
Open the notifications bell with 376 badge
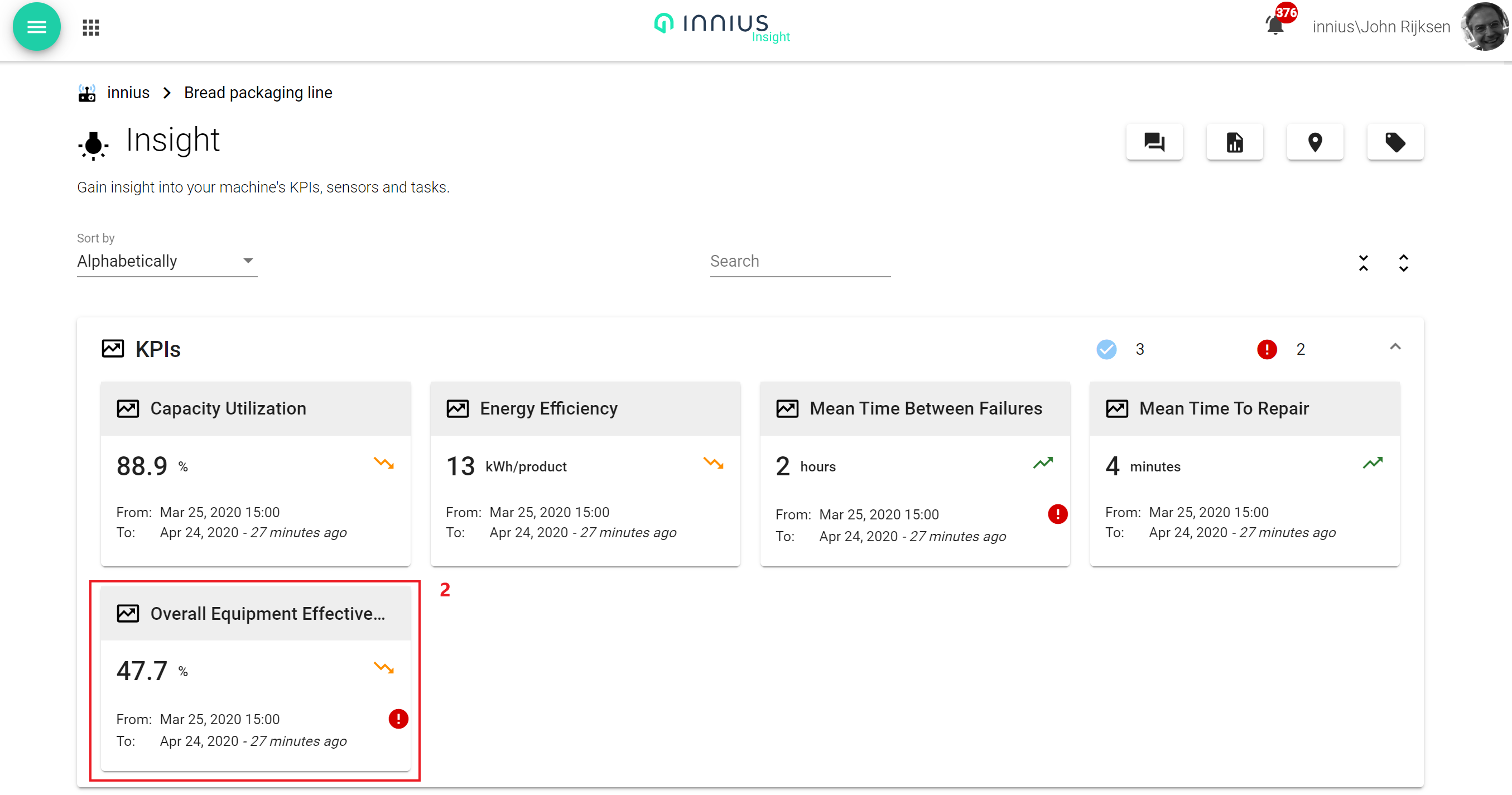[1275, 26]
